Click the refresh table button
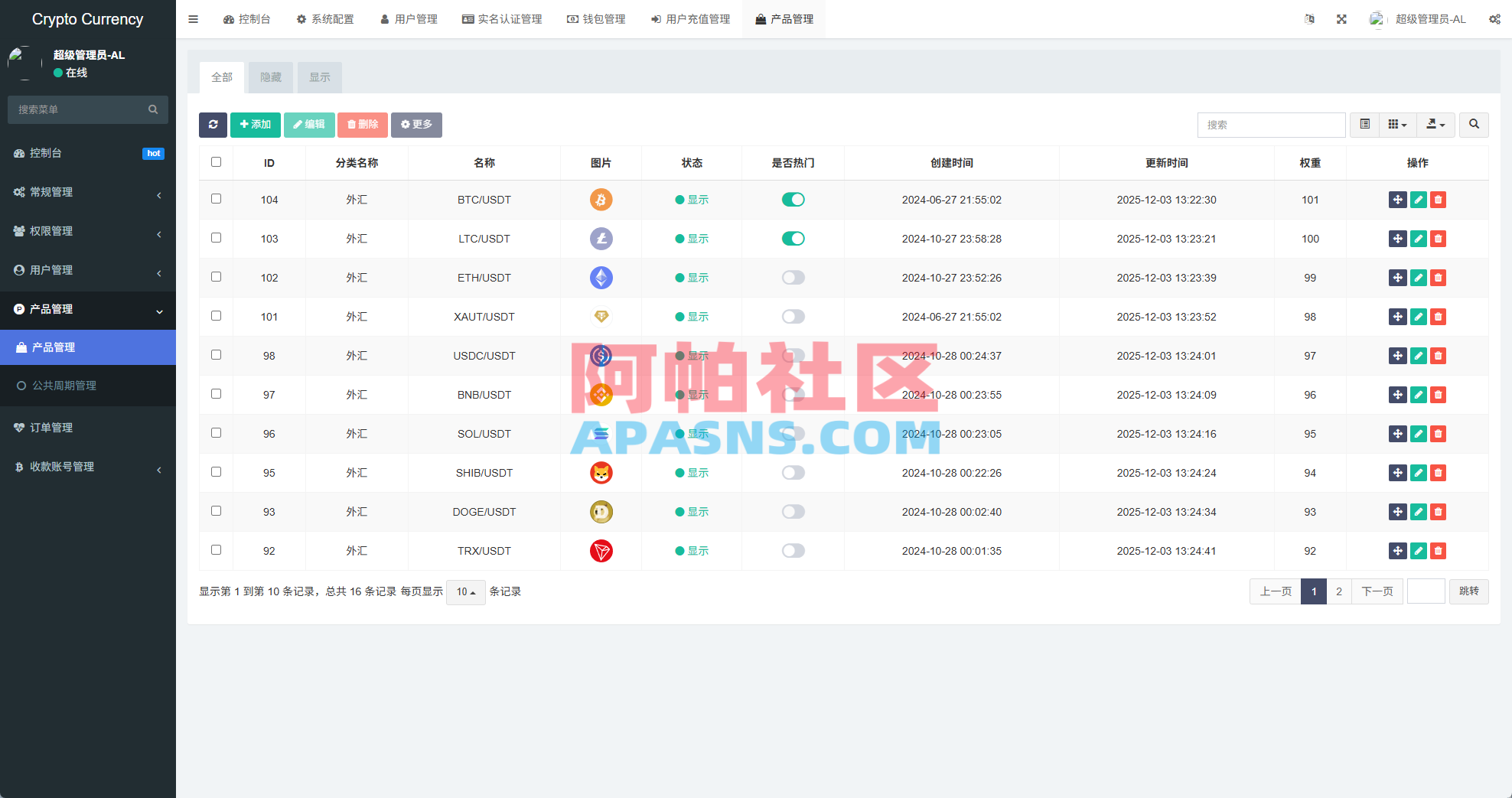 (x=213, y=125)
